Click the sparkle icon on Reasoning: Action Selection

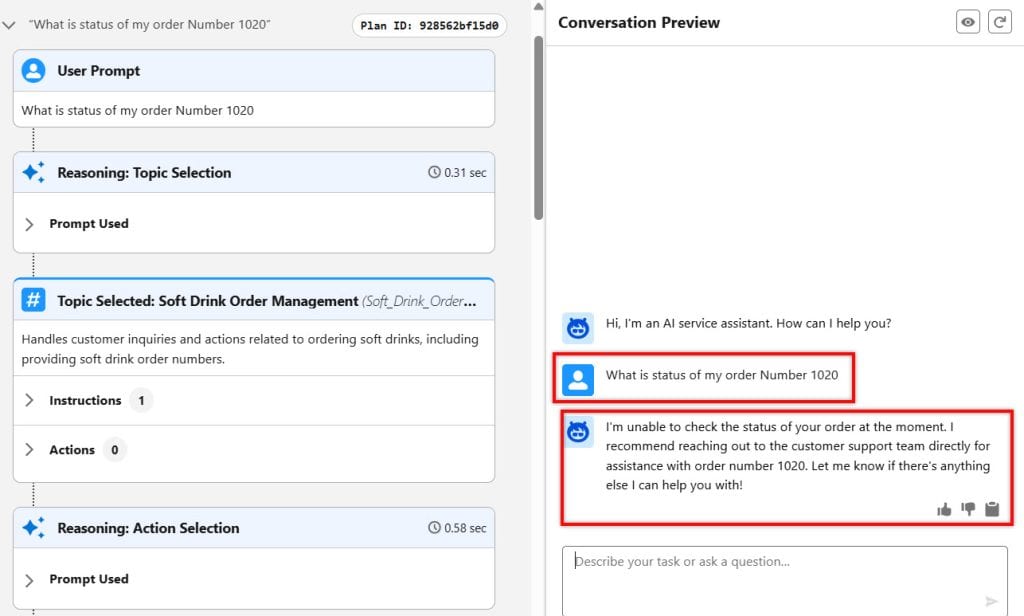click(x=32, y=527)
